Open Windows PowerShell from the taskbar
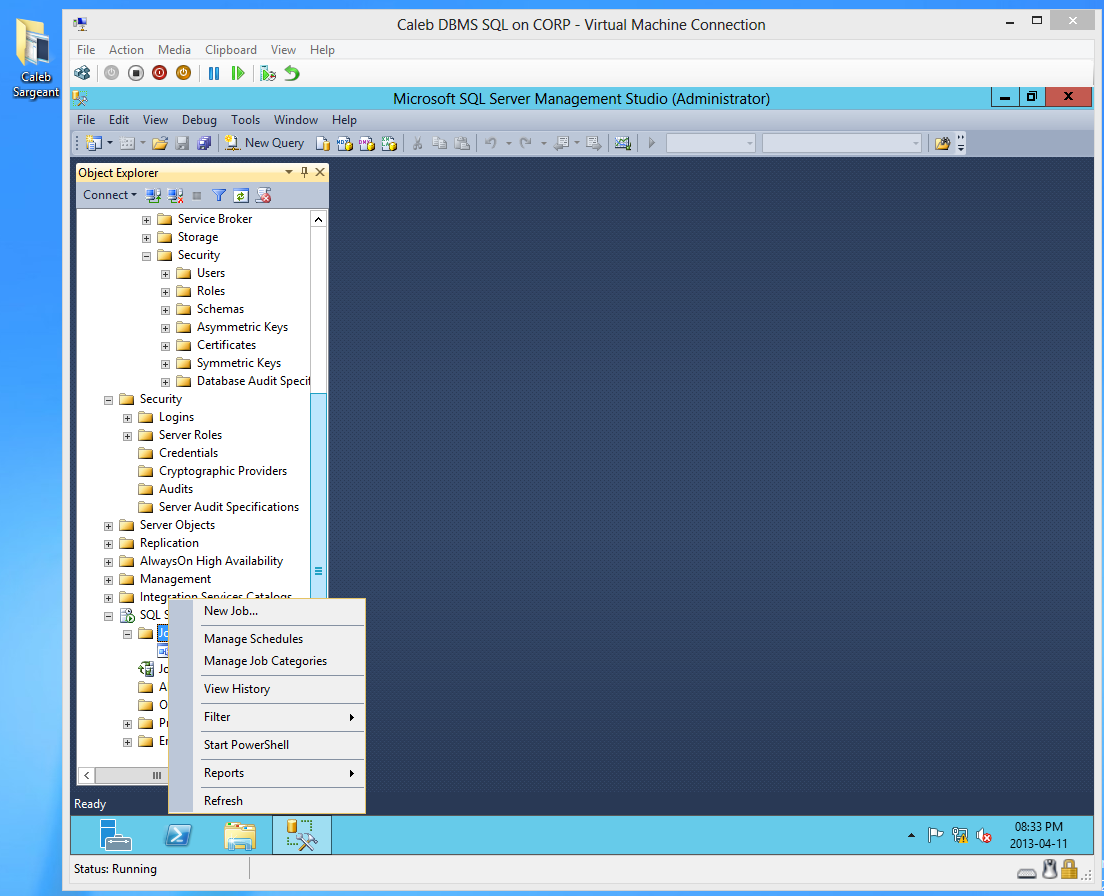 tap(177, 835)
